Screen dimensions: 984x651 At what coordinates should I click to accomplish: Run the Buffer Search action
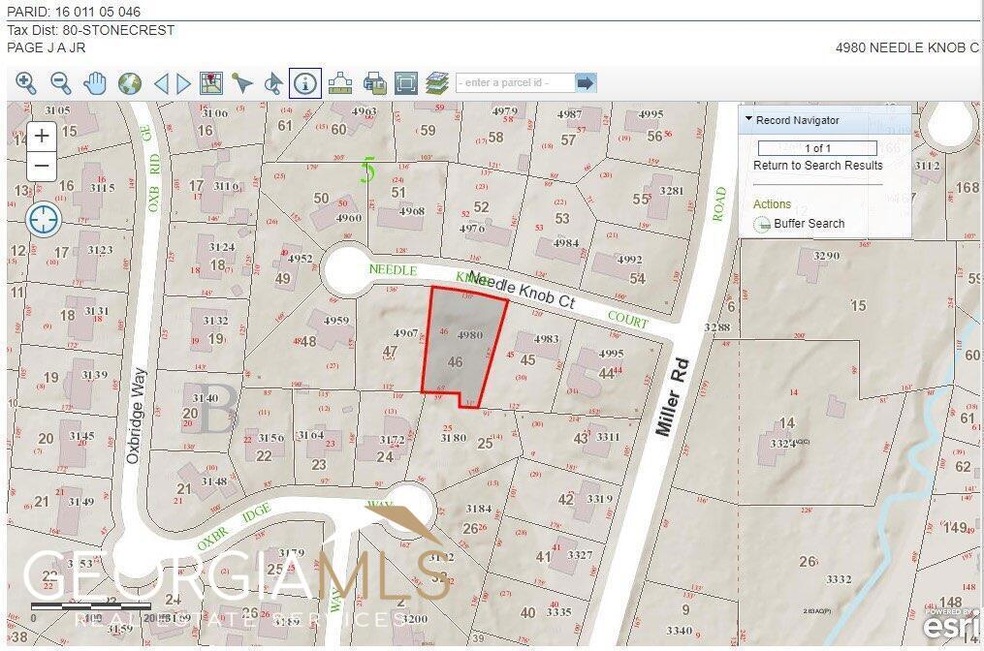pos(808,224)
